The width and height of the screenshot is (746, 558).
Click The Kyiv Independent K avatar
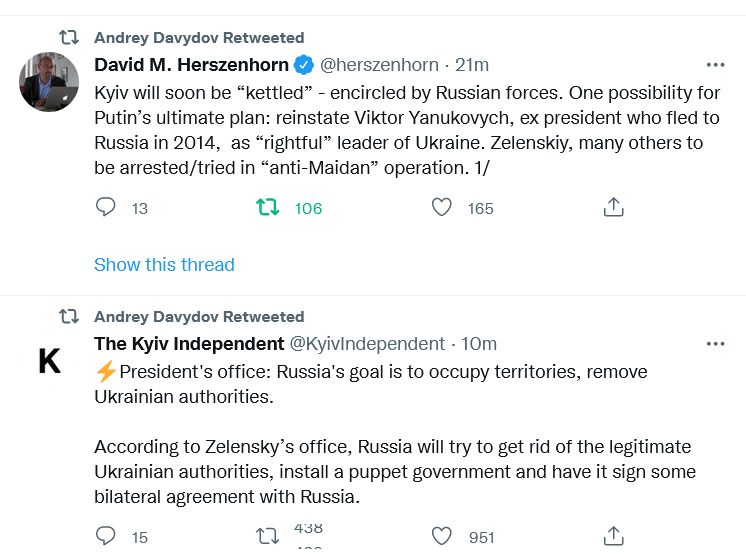49,361
